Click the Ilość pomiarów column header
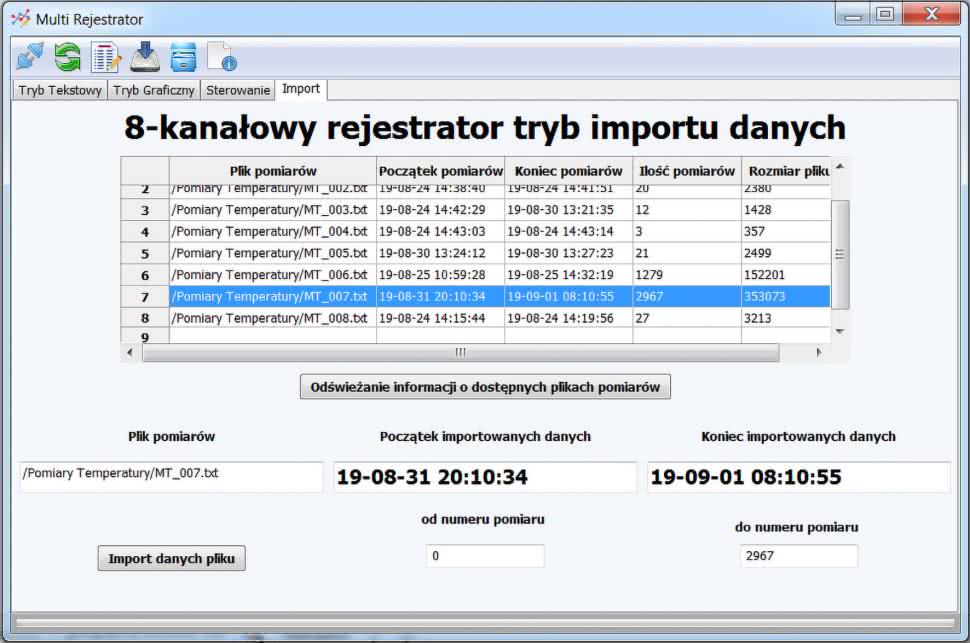The width and height of the screenshot is (970, 643). click(686, 171)
